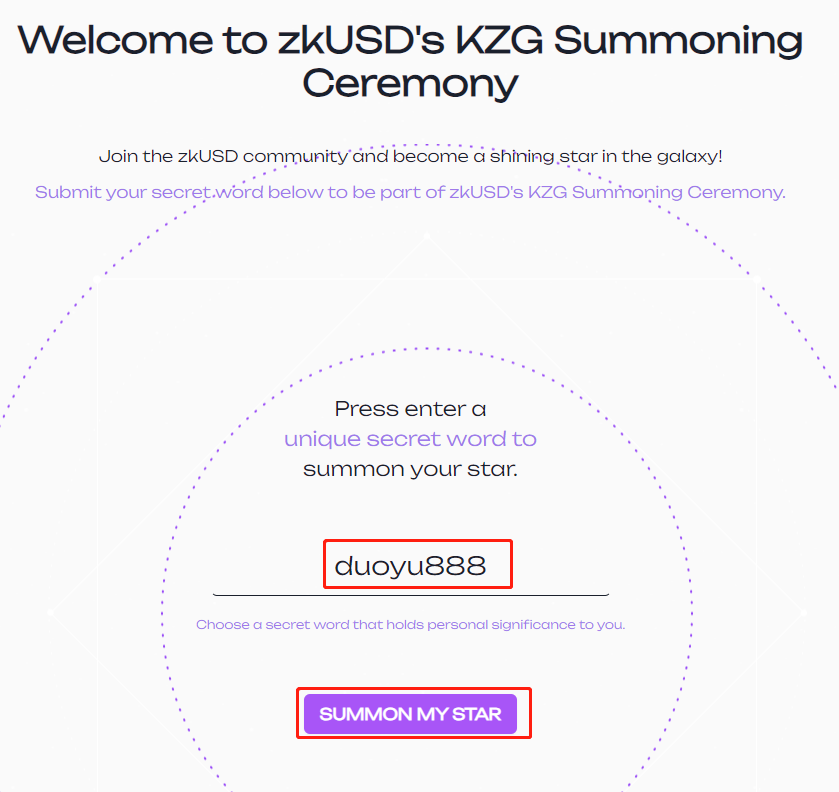Click the "Welcome to zkUSD's KZG Summoning" heading line
The height and width of the screenshot is (792, 839).
pyautogui.click(x=410, y=40)
